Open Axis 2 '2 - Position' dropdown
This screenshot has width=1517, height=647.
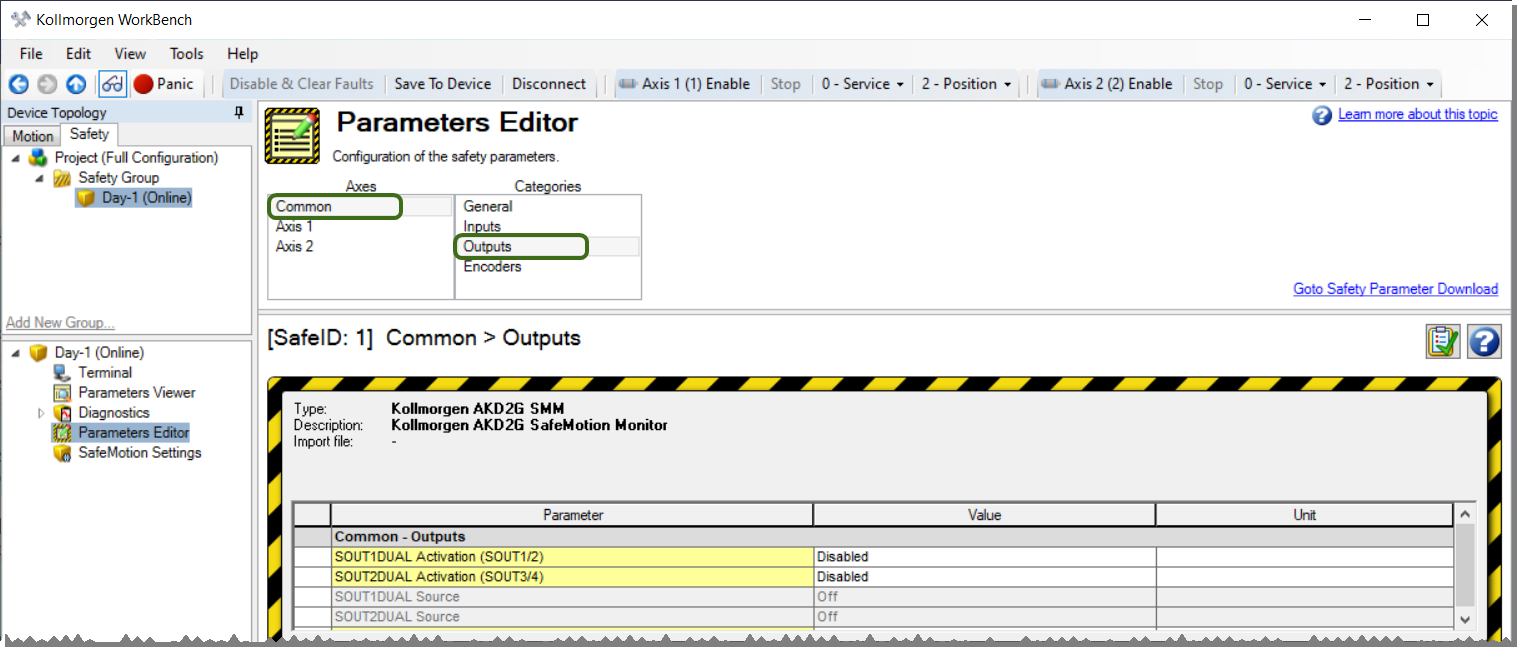[x=1388, y=84]
